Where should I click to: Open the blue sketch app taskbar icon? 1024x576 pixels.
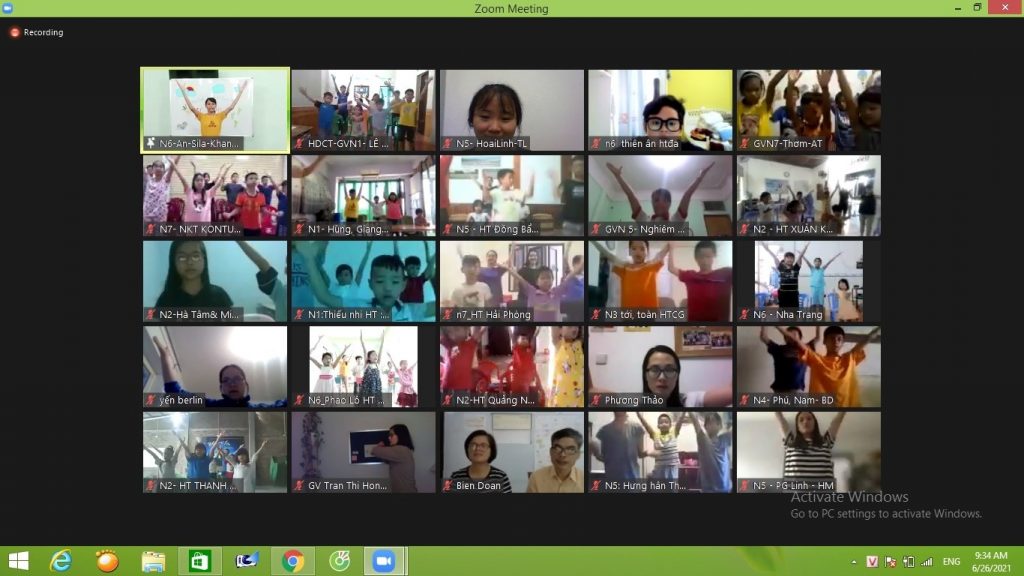click(x=246, y=561)
